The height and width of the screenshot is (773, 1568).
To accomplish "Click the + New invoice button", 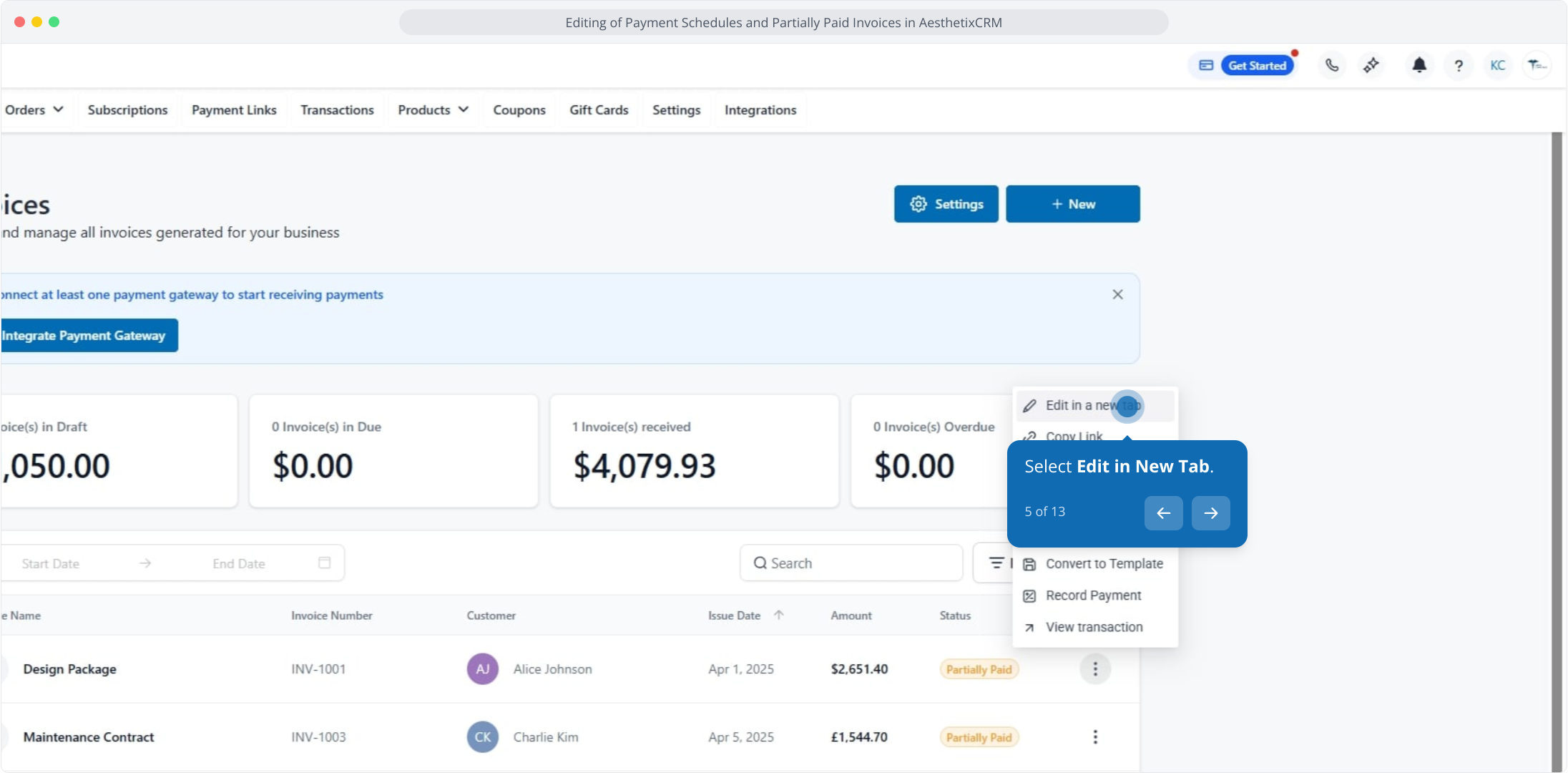I will tap(1072, 204).
